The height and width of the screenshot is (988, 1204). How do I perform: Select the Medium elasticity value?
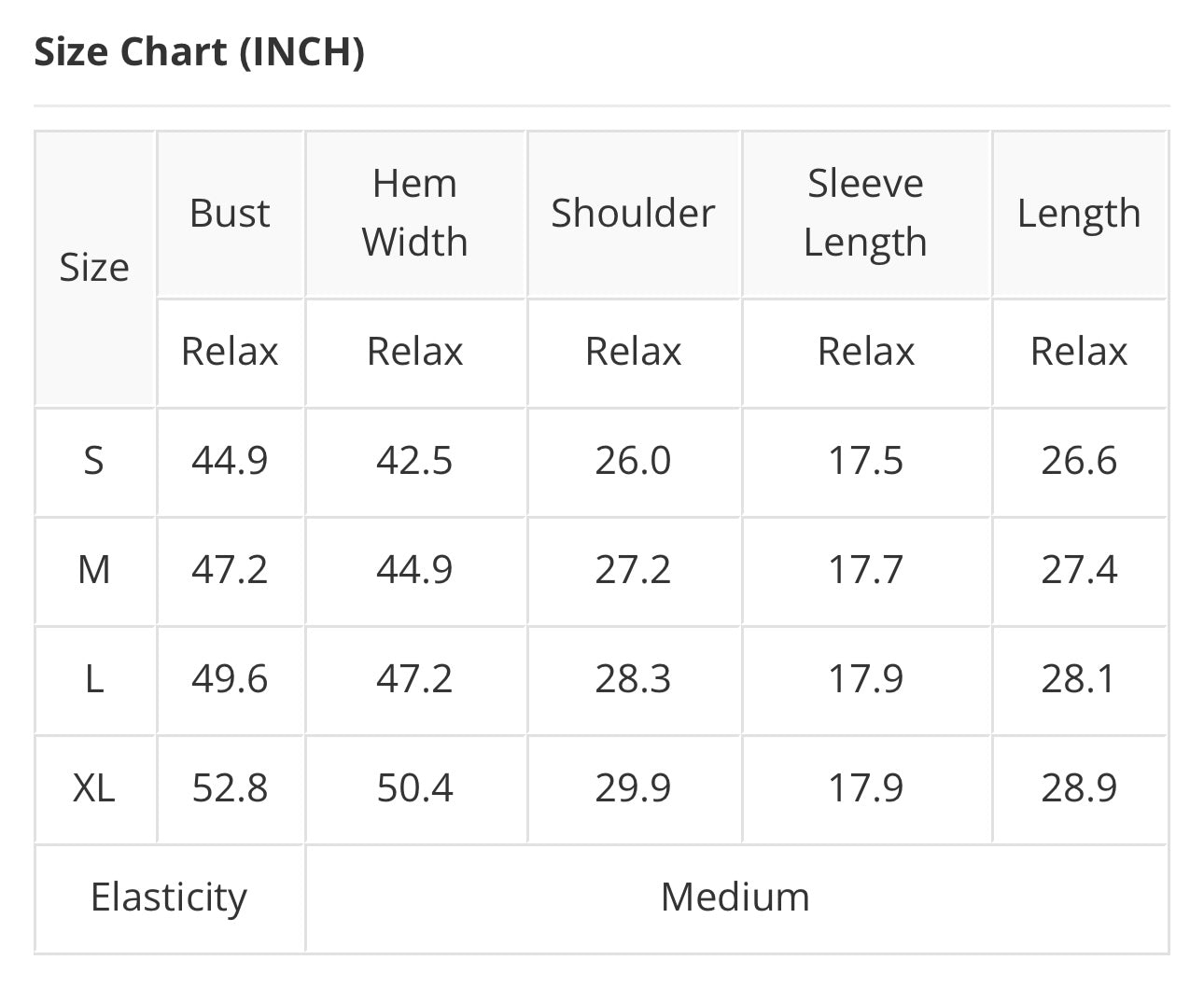pos(735,898)
